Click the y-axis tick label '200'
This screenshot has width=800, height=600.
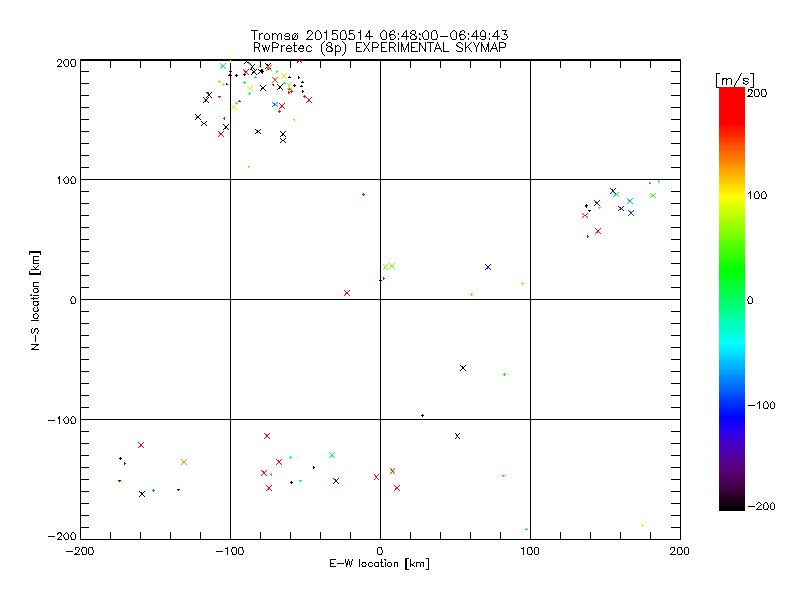tap(66, 63)
